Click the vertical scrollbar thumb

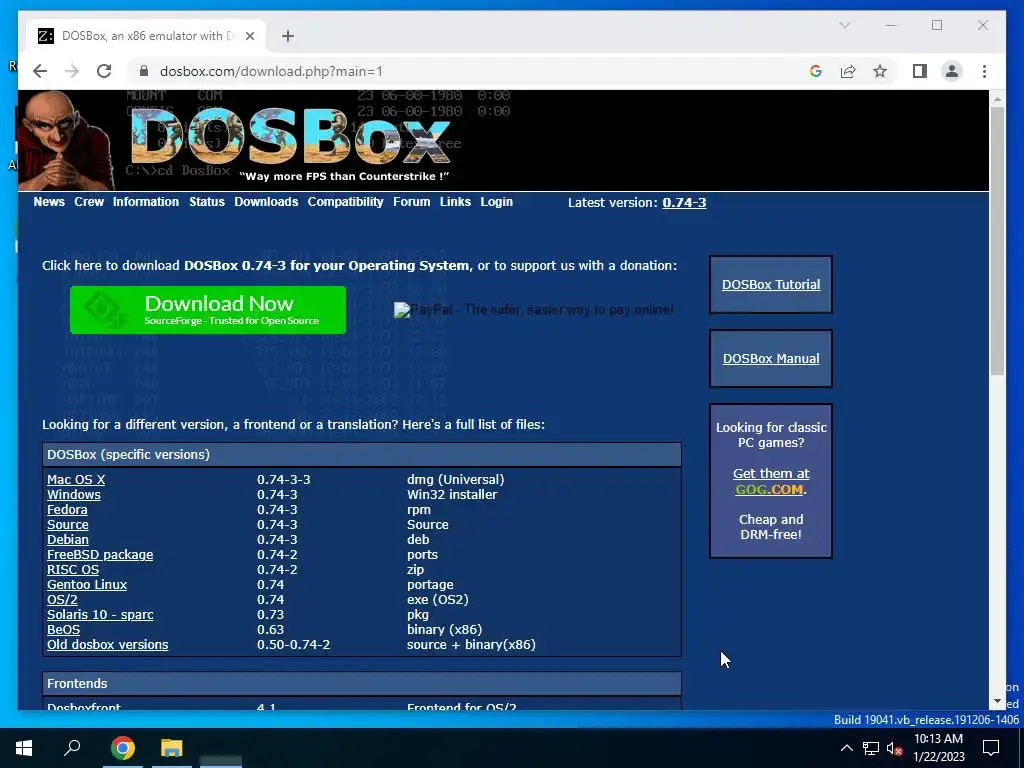pos(997,241)
